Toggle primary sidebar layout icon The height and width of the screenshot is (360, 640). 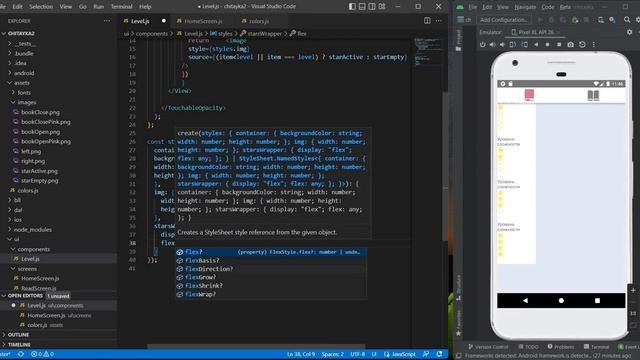point(352,7)
